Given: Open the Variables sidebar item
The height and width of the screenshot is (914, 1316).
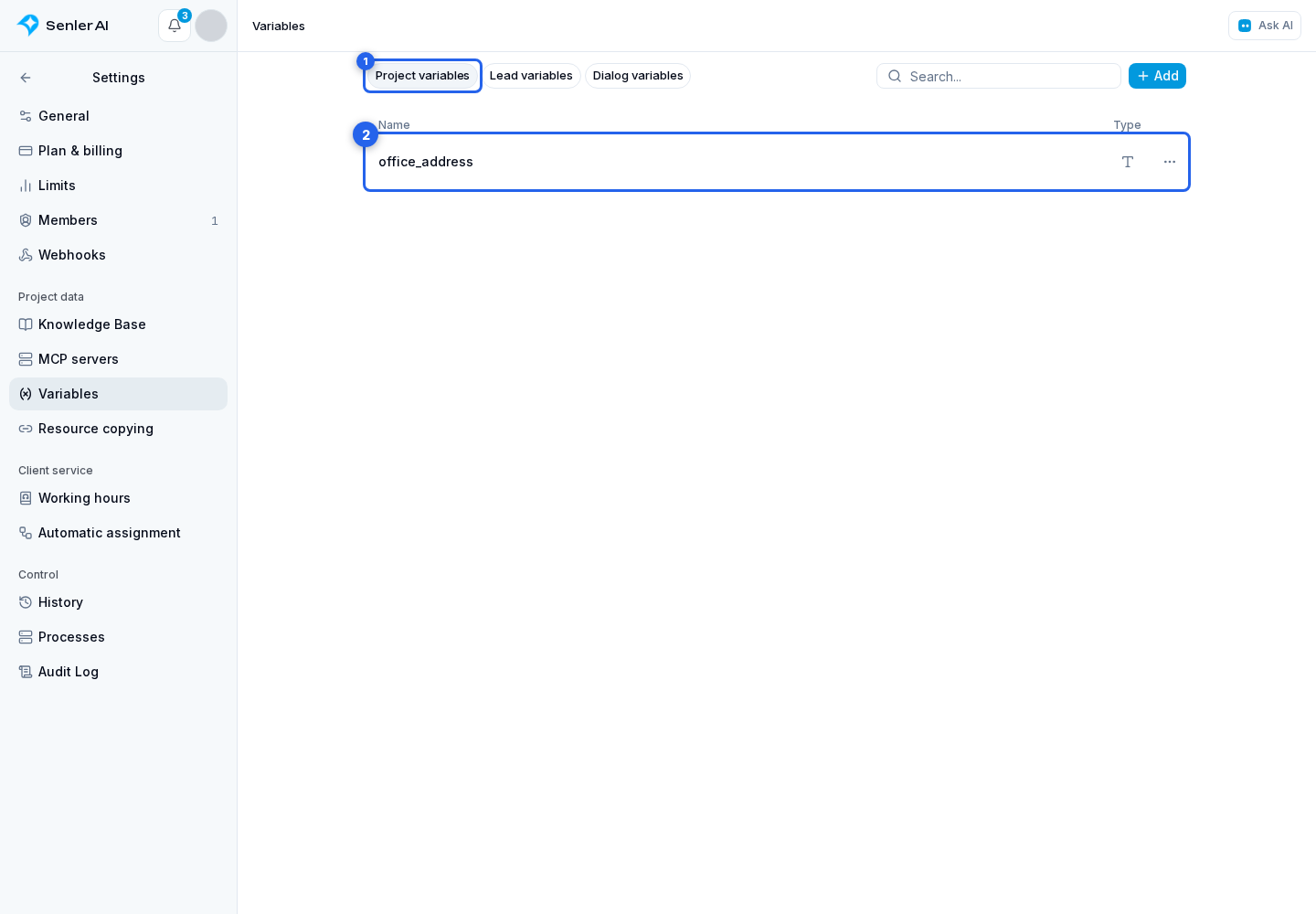Looking at the screenshot, I should click(118, 394).
